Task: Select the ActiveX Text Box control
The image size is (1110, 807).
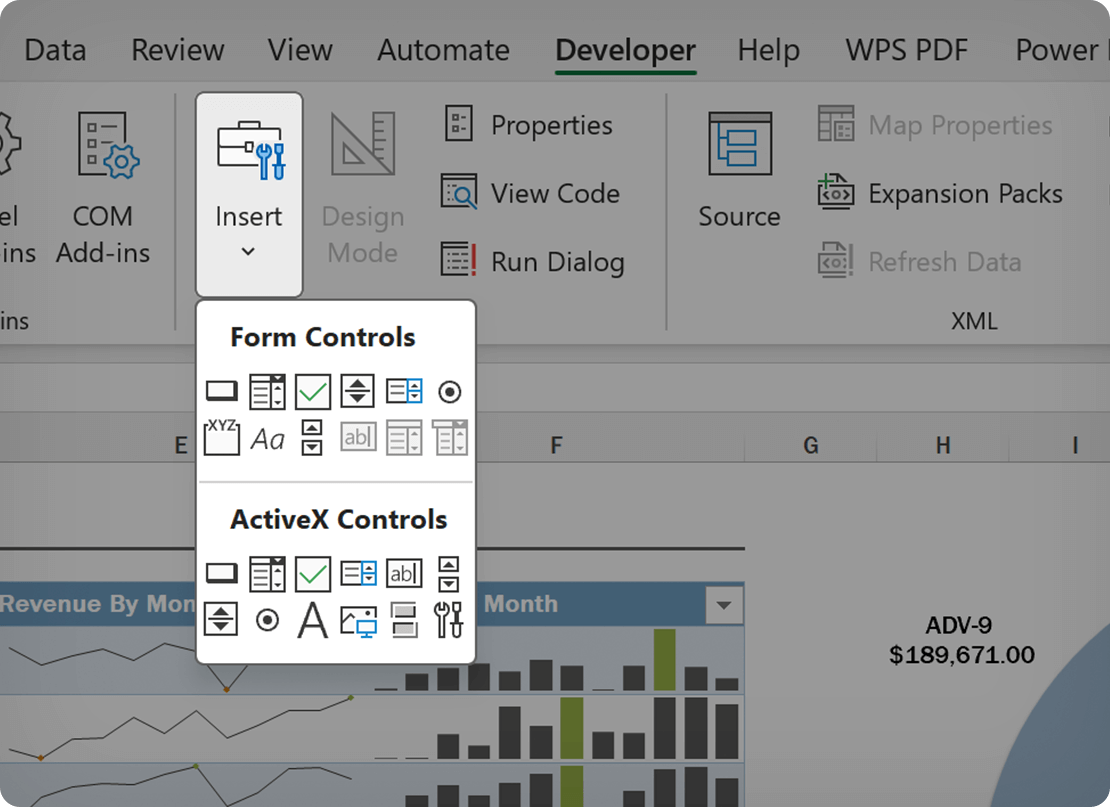Action: [404, 573]
